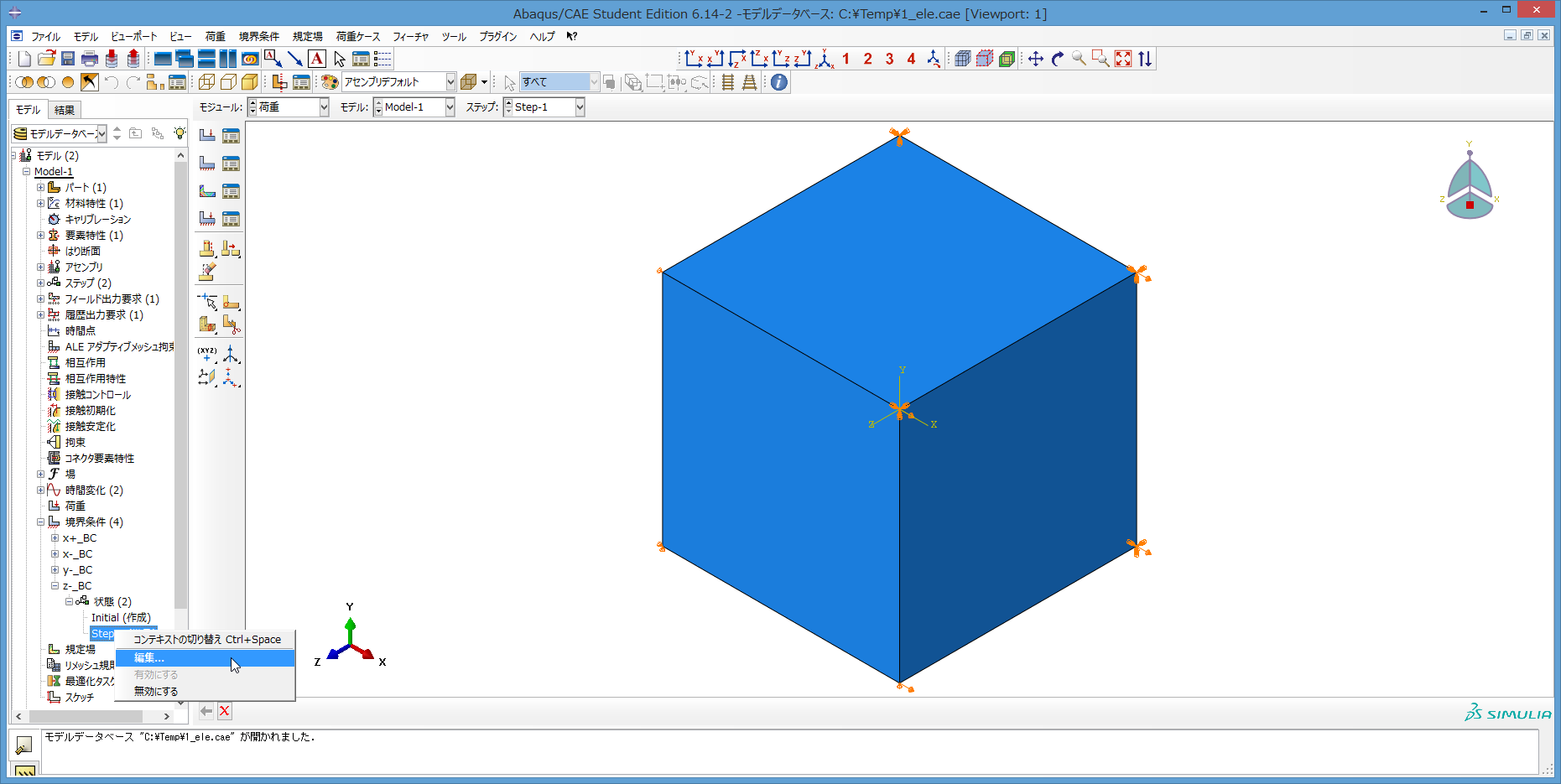Viewport: 1561px width, 784px height.
Task: Enable wireframe render style
Action: [x=206, y=82]
